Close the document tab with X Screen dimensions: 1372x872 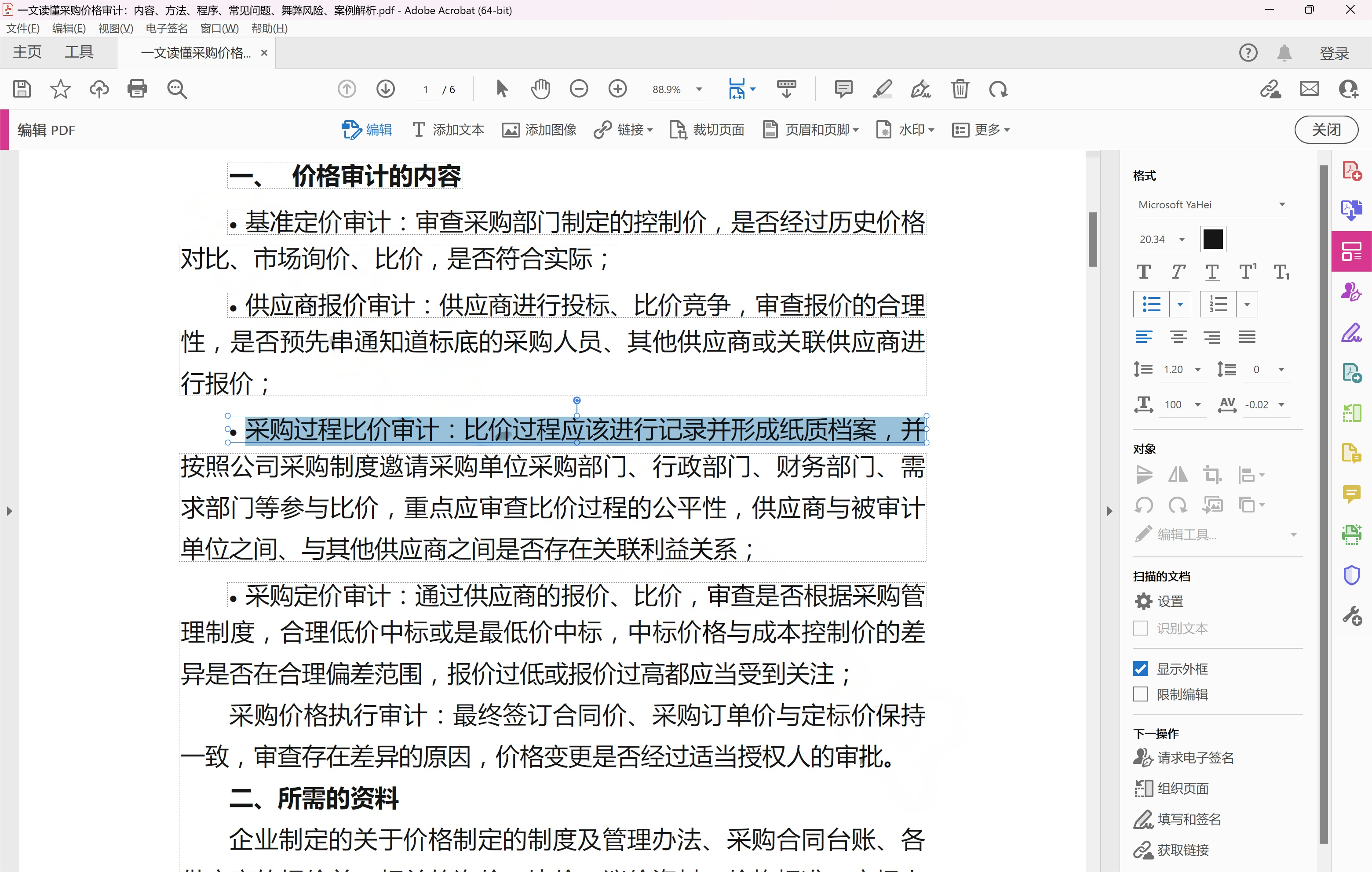coord(264,53)
